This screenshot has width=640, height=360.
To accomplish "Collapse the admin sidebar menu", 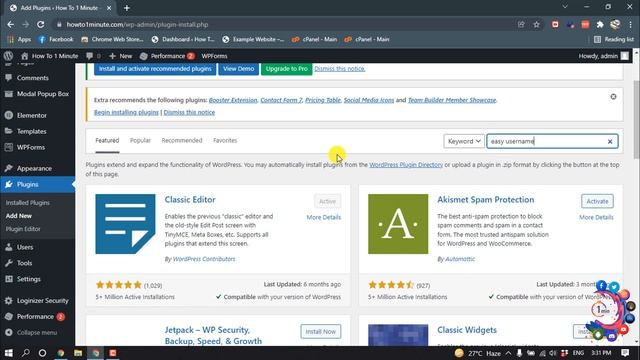I will (x=37, y=333).
